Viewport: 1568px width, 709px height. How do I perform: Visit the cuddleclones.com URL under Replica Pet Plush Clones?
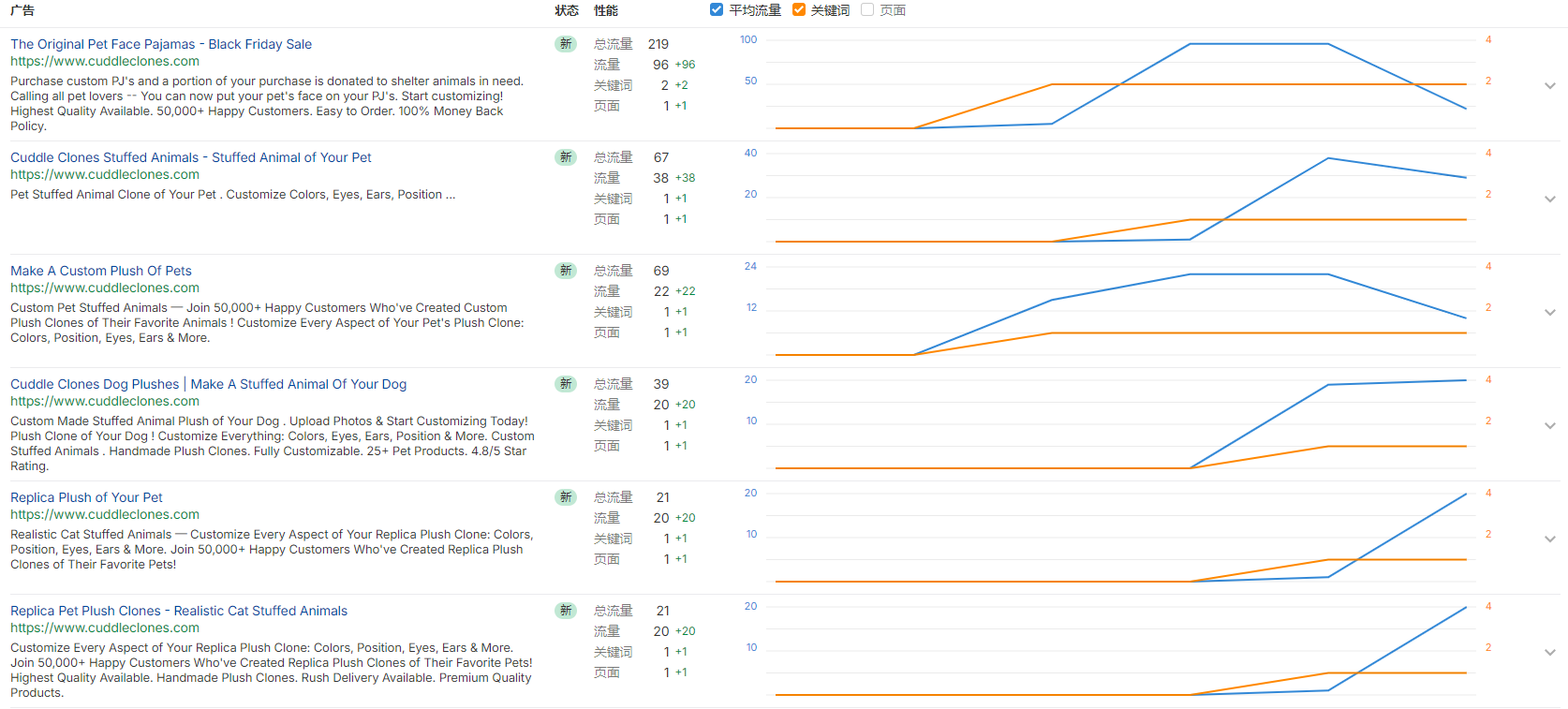(105, 628)
